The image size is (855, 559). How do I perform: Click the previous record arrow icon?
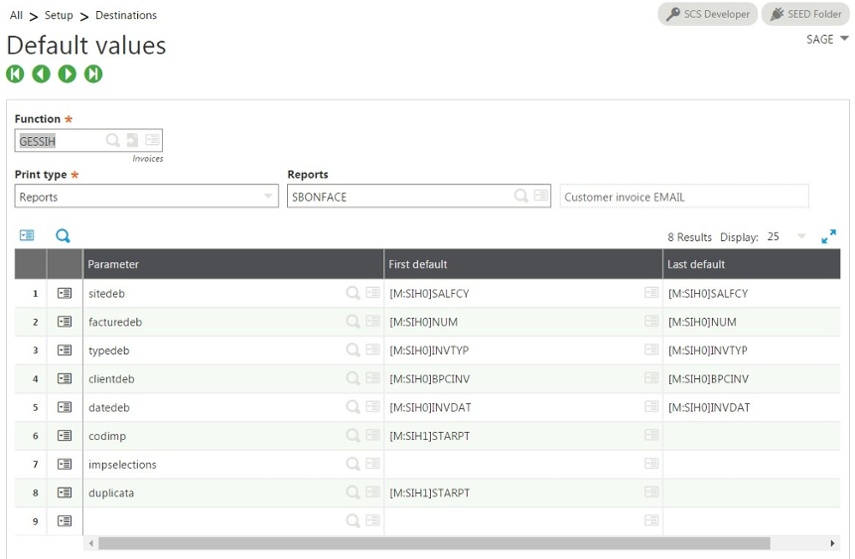pyautogui.click(x=41, y=74)
